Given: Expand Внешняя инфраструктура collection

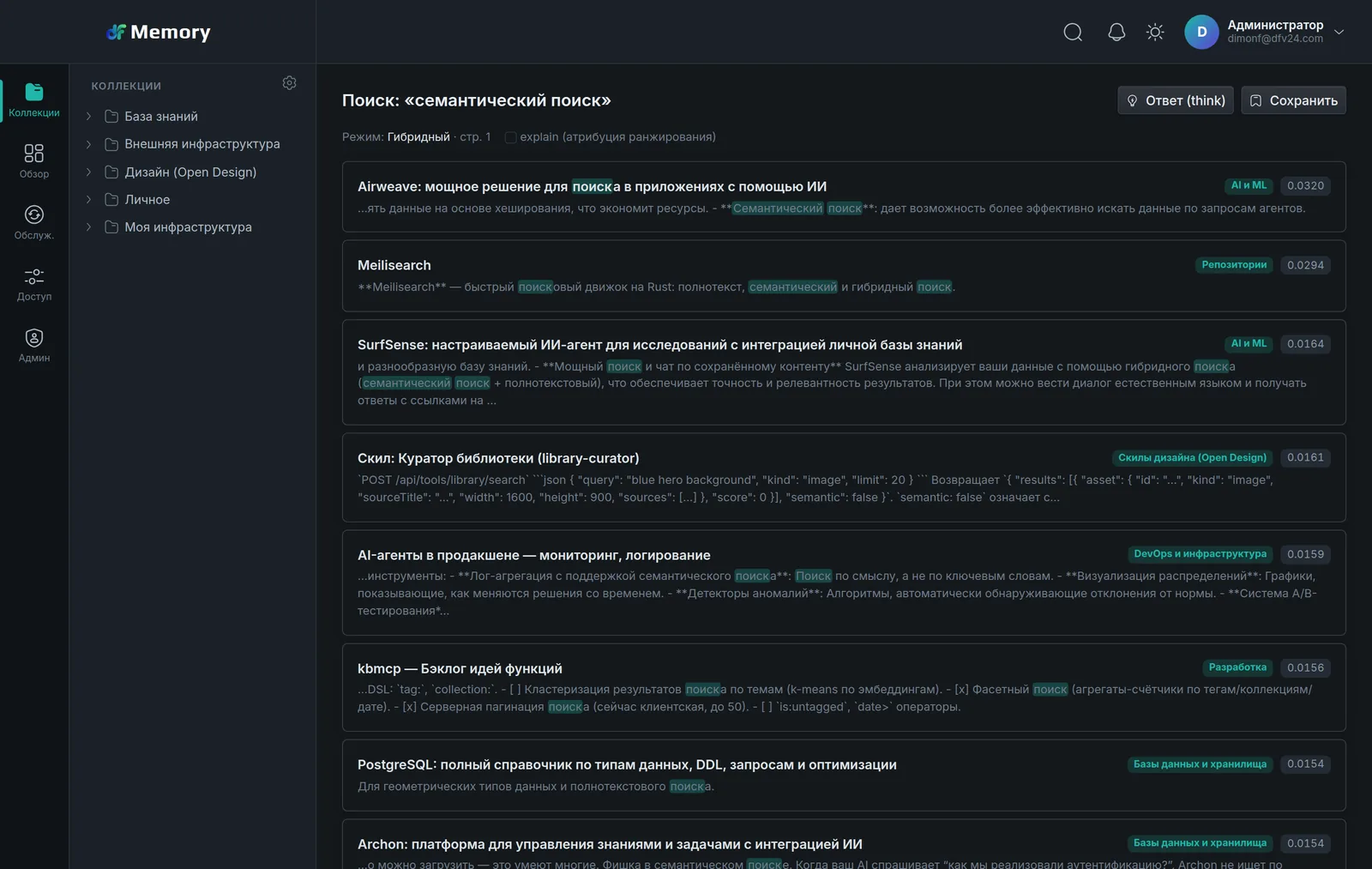Looking at the screenshot, I should pos(88,144).
